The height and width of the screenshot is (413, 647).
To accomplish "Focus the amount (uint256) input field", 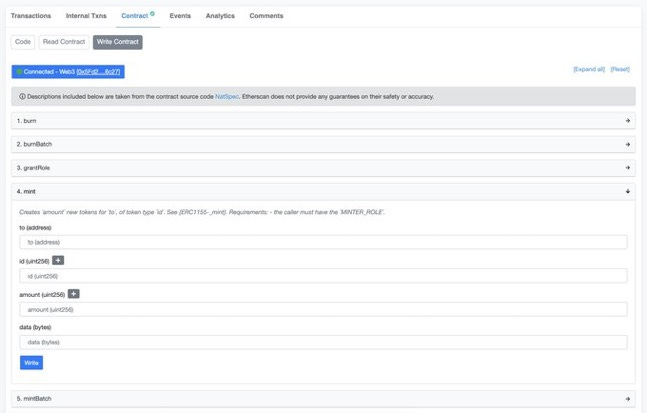I will (x=323, y=309).
